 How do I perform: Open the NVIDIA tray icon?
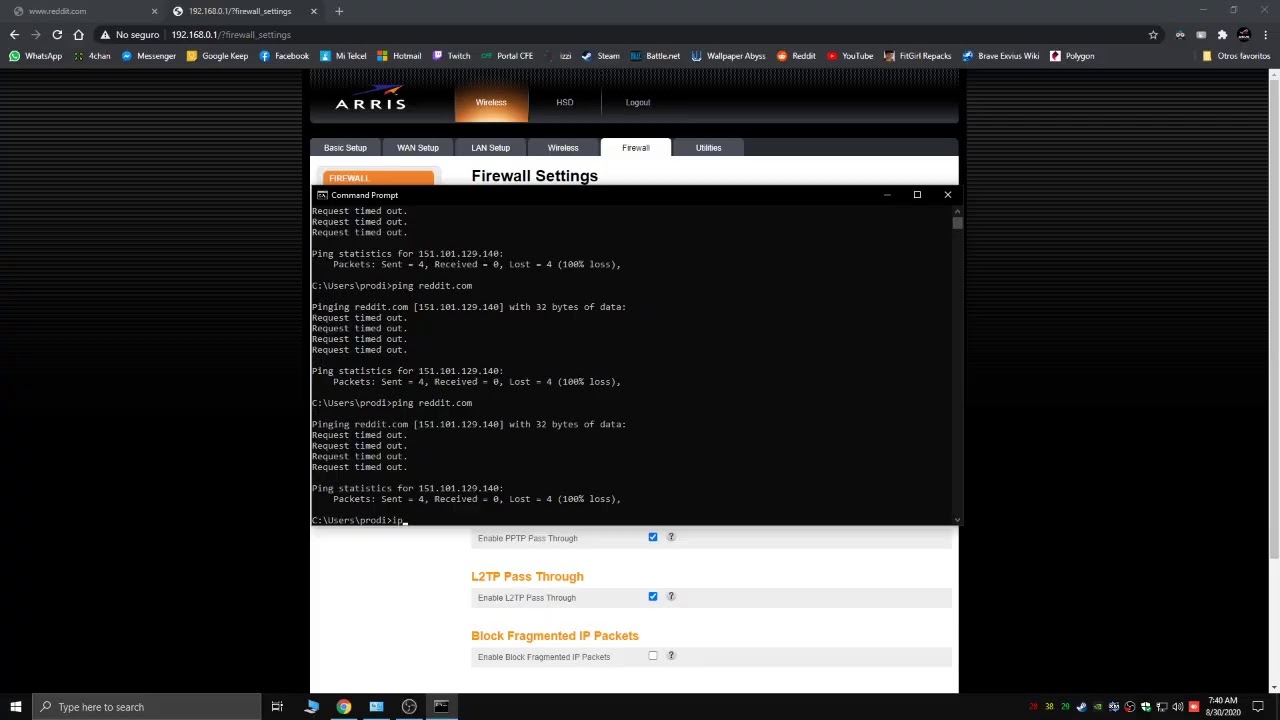[1097, 707]
